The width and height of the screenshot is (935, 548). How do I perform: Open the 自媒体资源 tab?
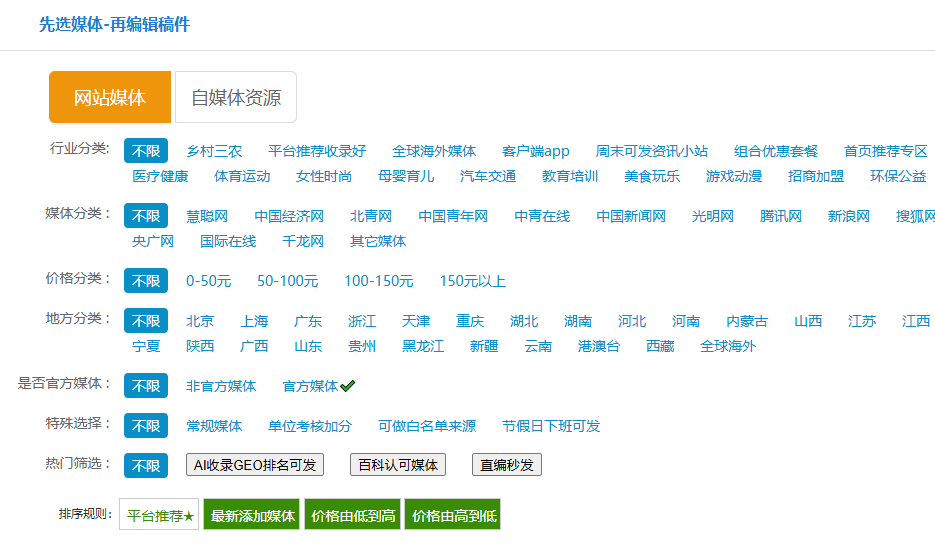tap(236, 97)
